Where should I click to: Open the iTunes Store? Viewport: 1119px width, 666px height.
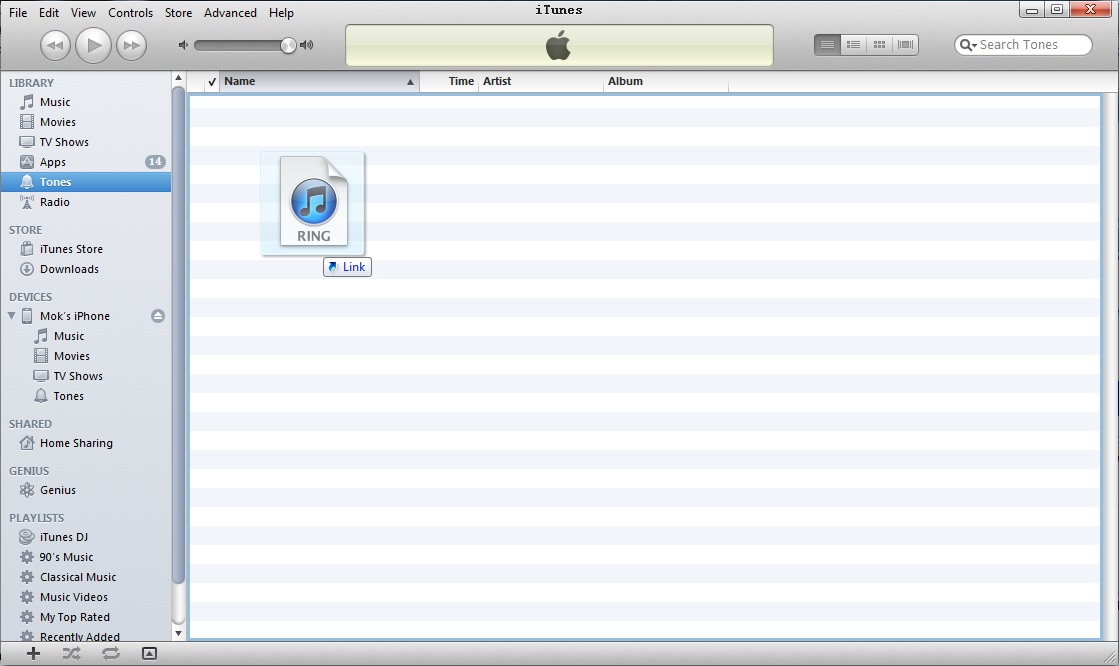click(x=86, y=249)
